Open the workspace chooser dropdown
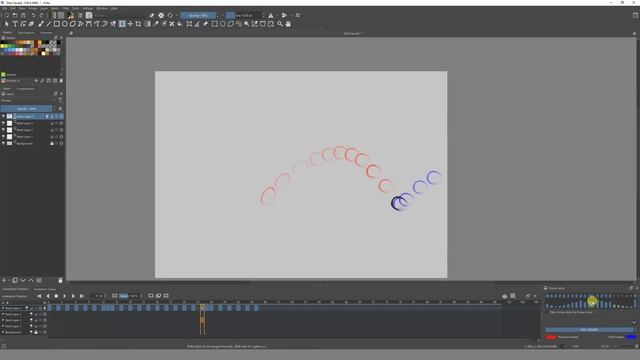 (x=635, y=16)
